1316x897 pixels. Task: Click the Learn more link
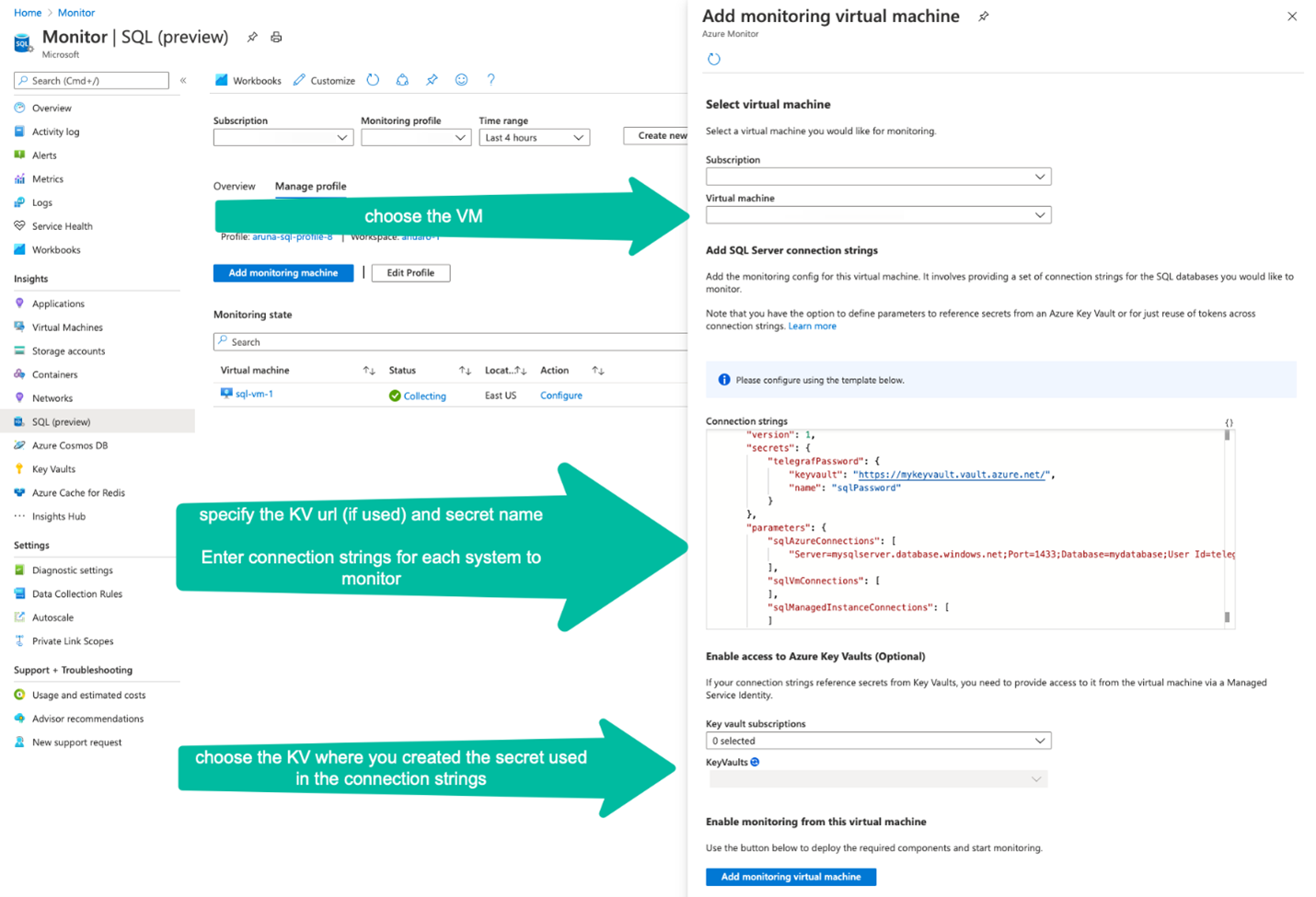pyautogui.click(x=813, y=327)
